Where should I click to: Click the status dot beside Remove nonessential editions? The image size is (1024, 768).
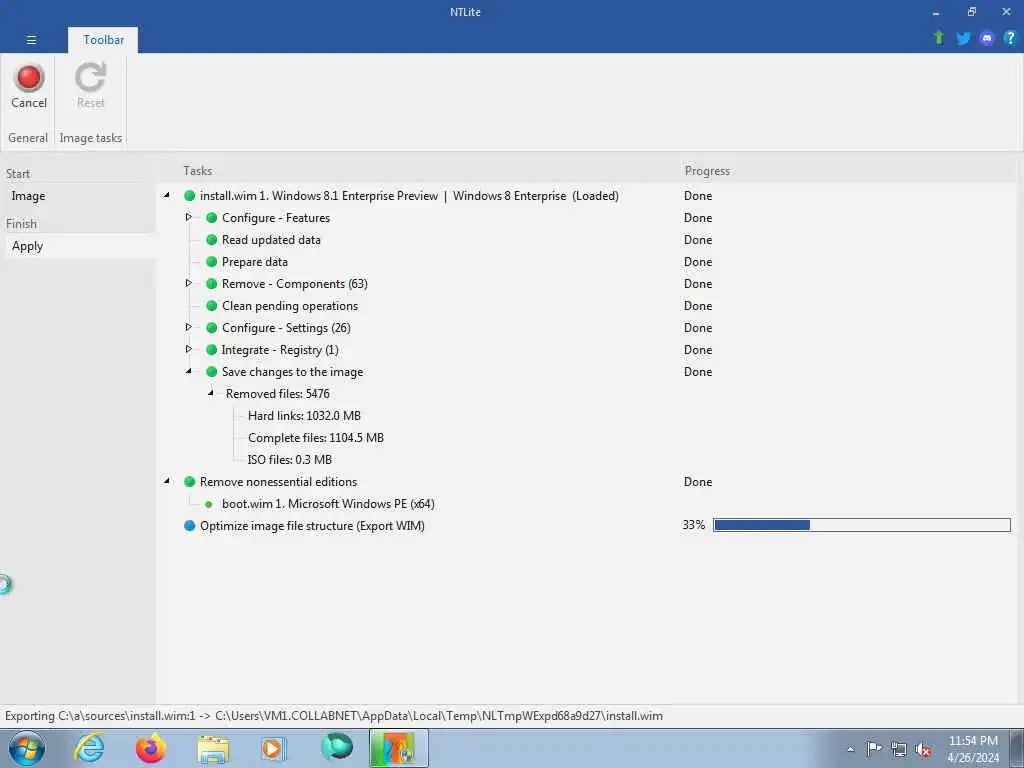click(x=189, y=481)
